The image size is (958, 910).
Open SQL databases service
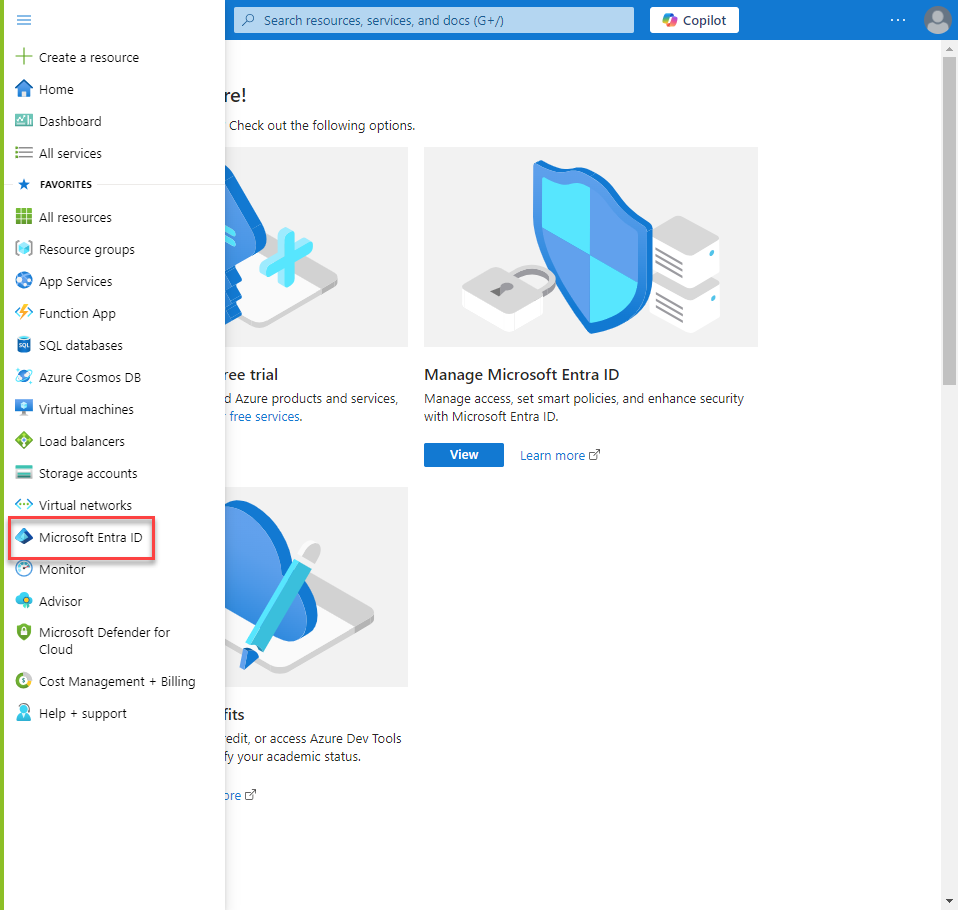click(78, 344)
